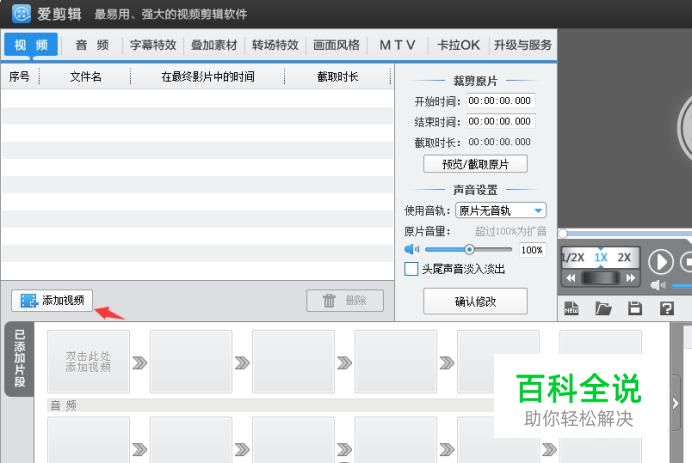The height and width of the screenshot is (463, 692).
Task: Mute the preview speaker icon
Action: point(658,286)
